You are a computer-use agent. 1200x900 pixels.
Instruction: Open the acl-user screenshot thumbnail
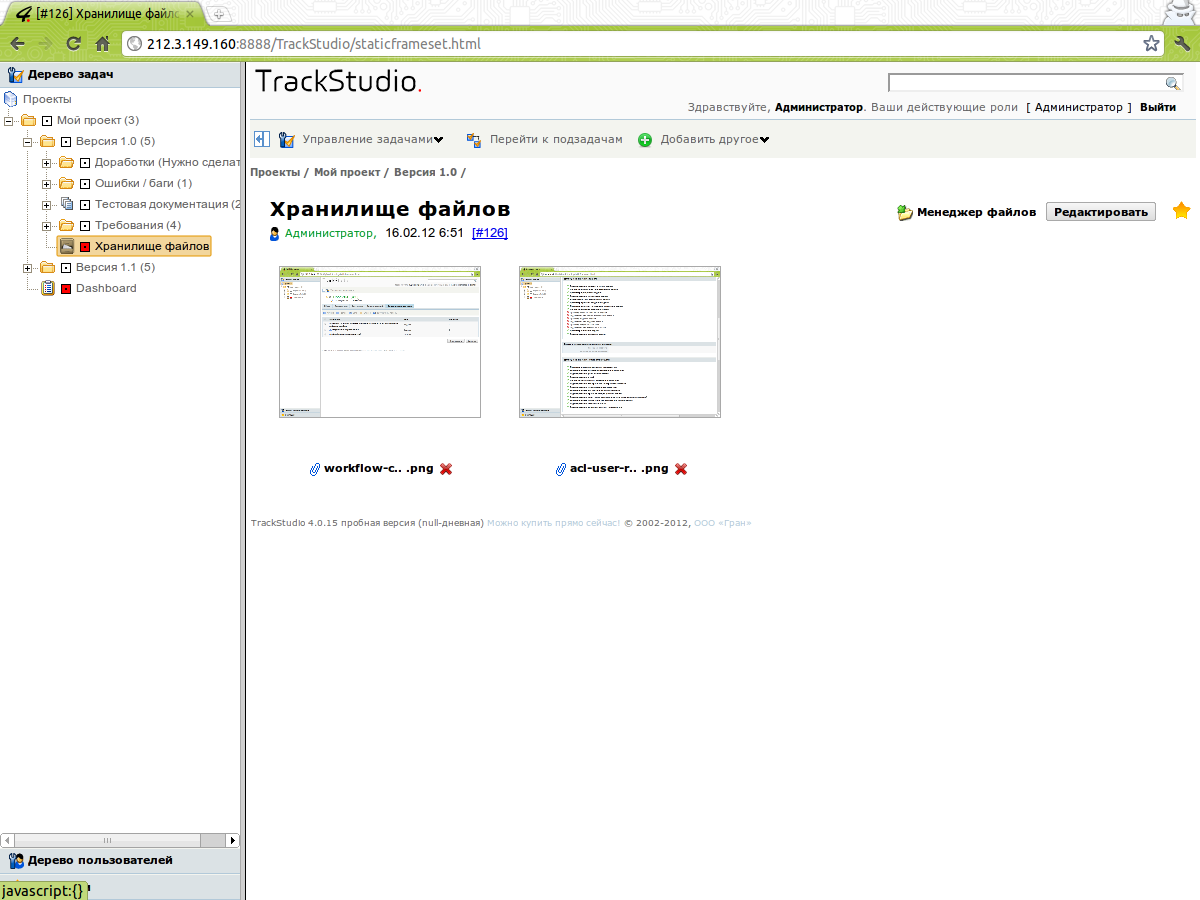pos(620,342)
